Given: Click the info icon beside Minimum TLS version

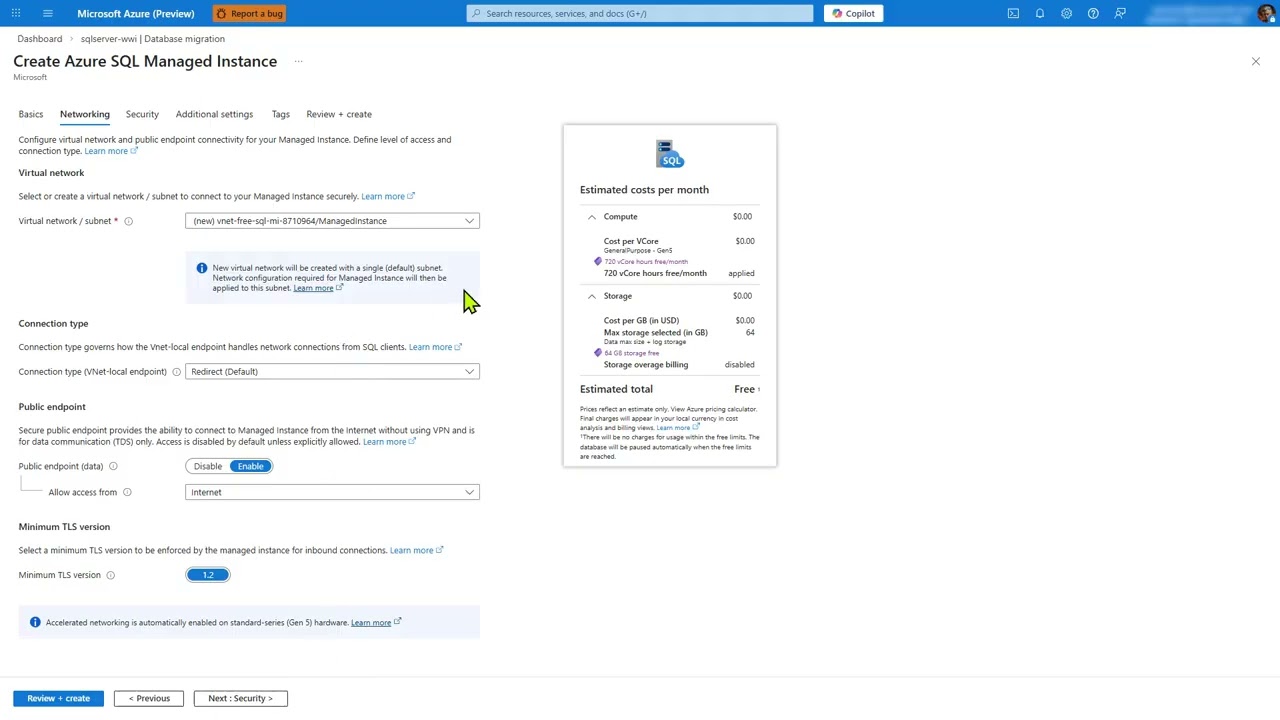Looking at the screenshot, I should tap(110, 575).
